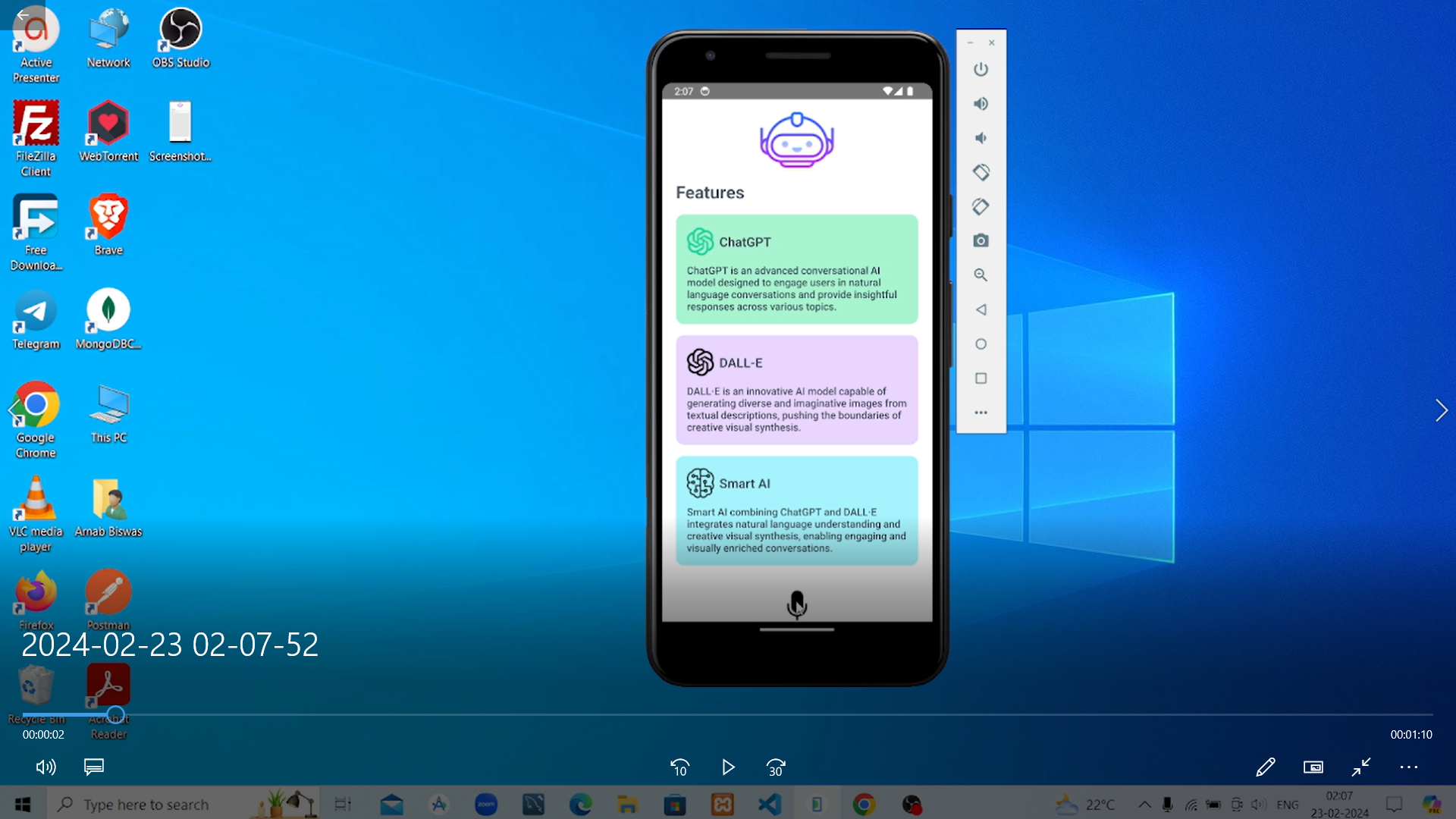Open the Google Chrome desktop shortcut

[36, 420]
